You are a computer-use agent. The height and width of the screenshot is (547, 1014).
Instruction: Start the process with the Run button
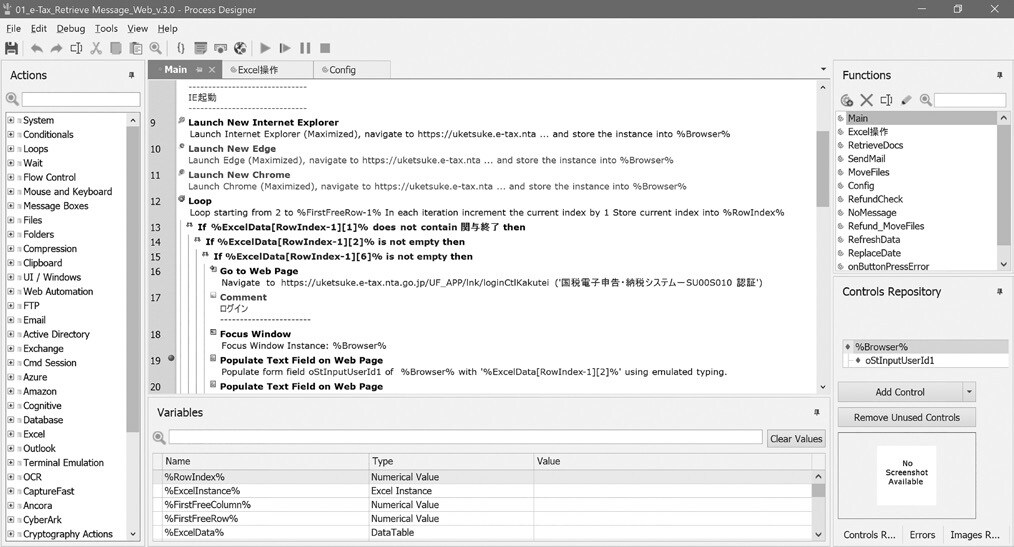pos(265,48)
